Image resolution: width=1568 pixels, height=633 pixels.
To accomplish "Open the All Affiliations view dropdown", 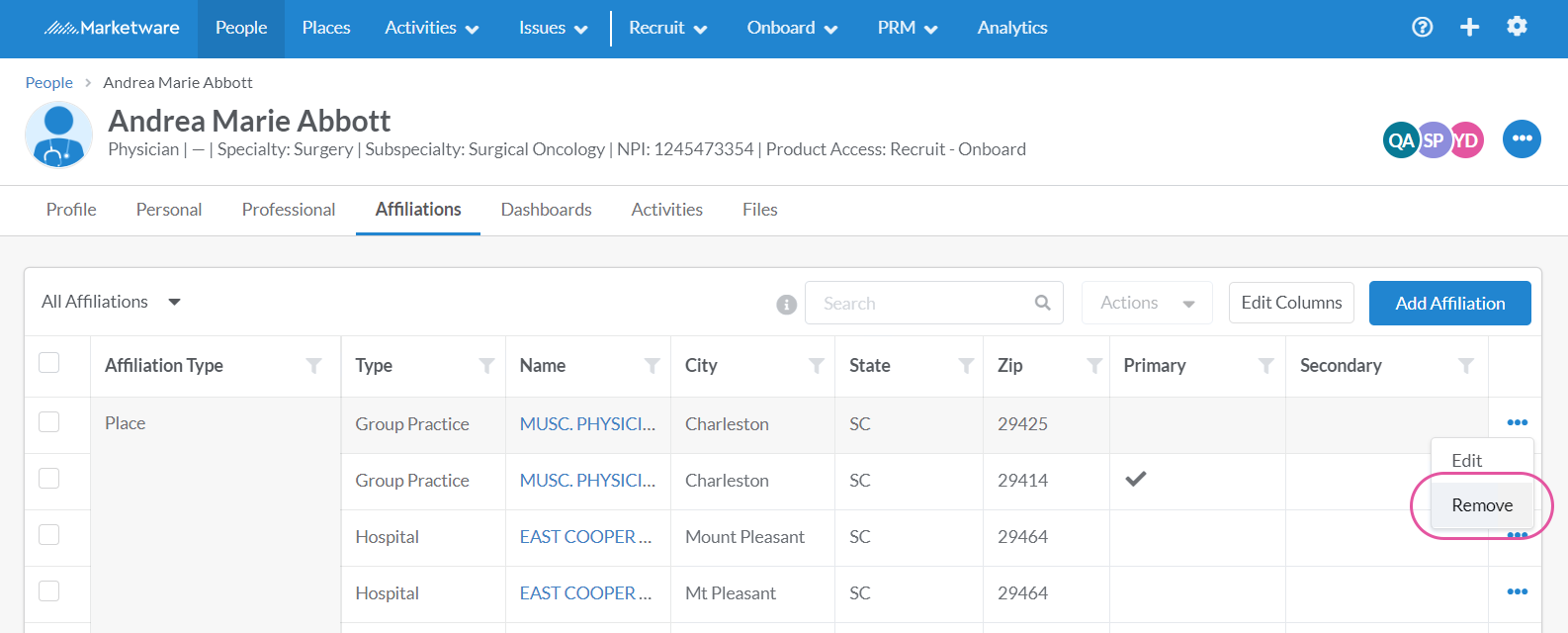I will click(111, 302).
